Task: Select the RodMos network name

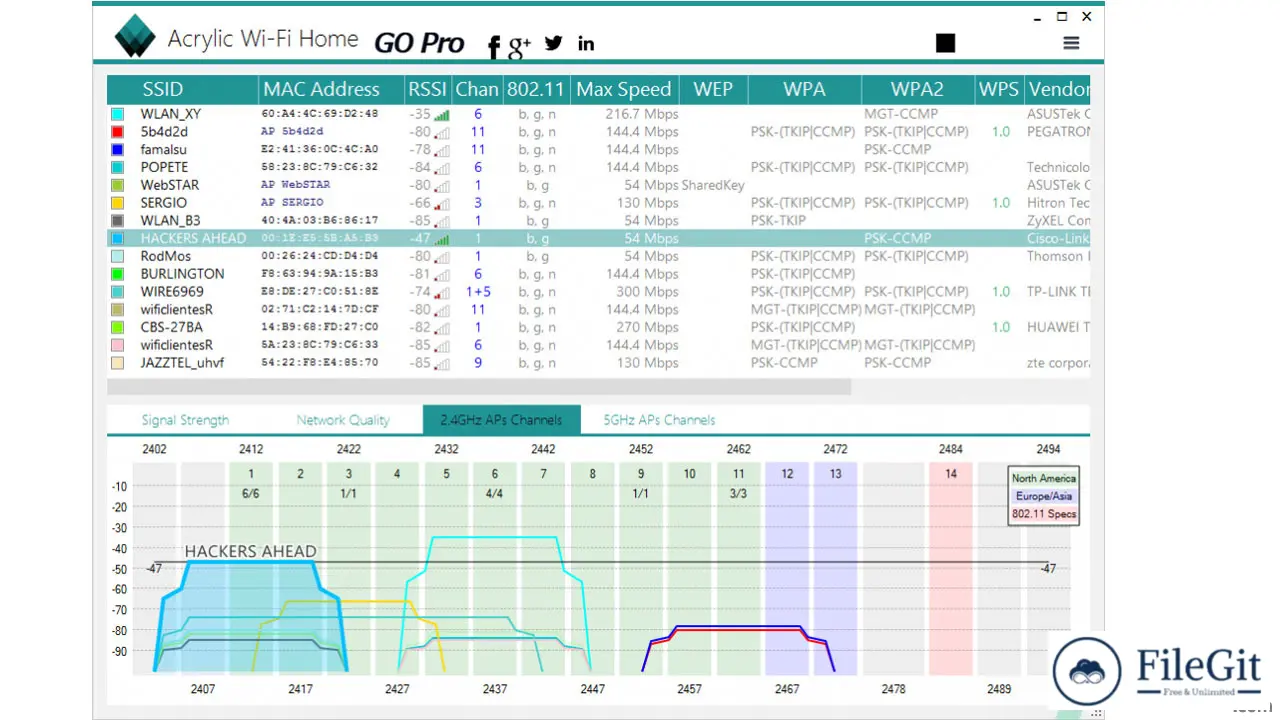Action: 165,256
